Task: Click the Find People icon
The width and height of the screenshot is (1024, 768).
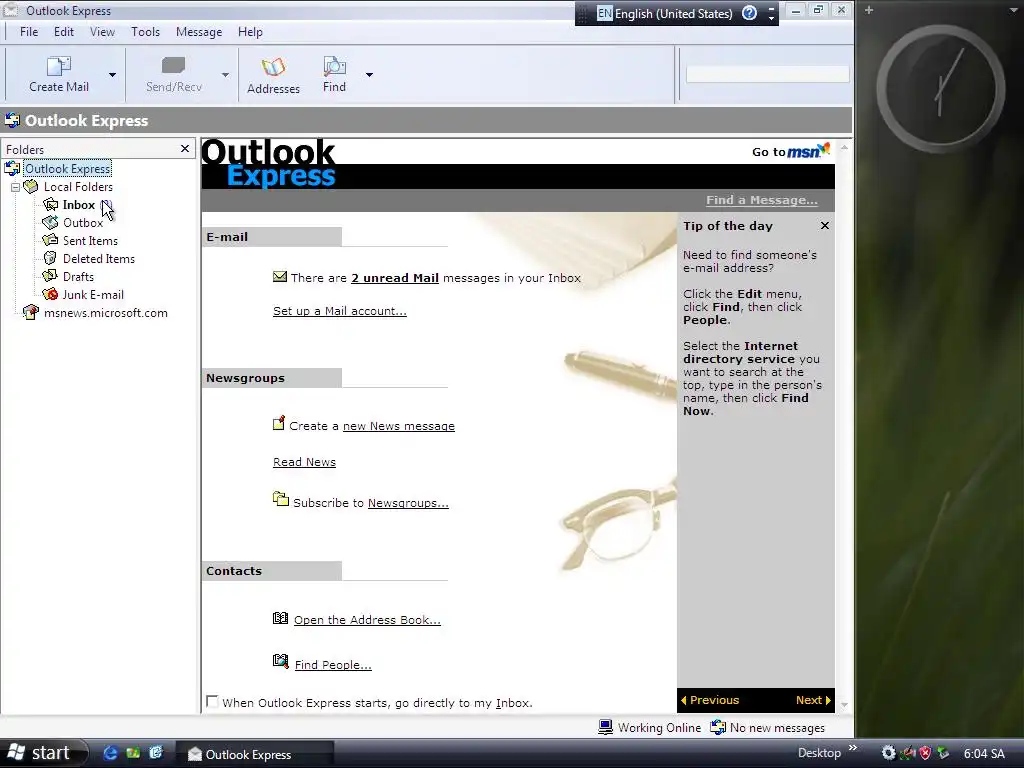Action: click(280, 662)
